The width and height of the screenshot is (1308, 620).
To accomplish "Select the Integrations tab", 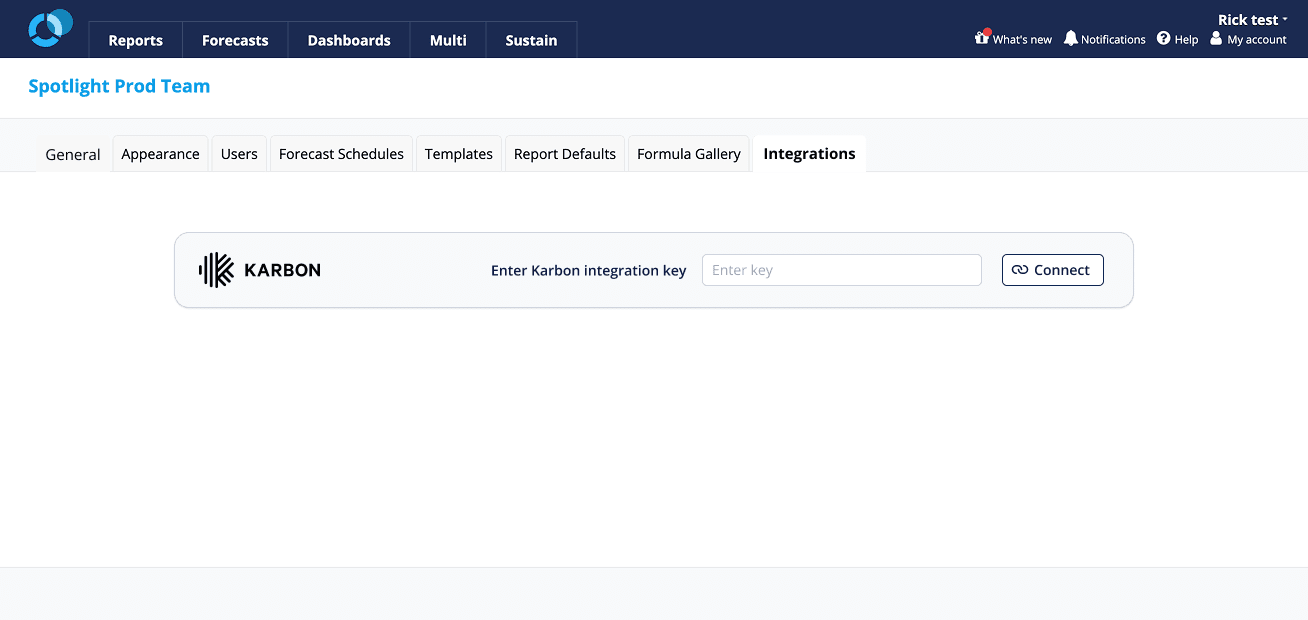I will coord(809,154).
